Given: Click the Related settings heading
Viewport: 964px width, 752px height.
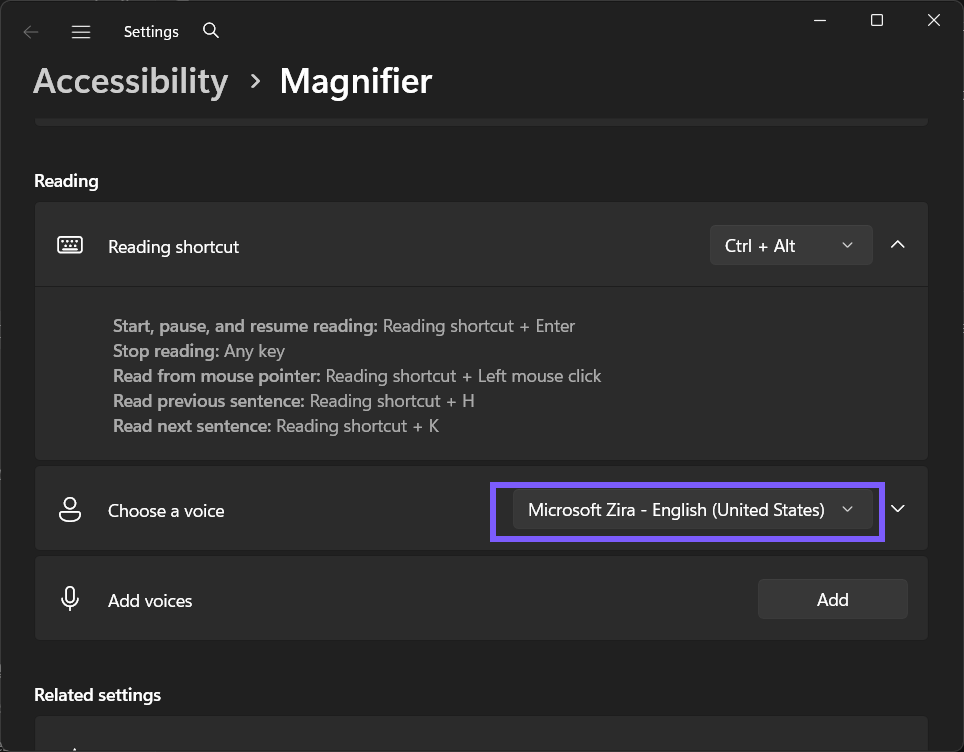Looking at the screenshot, I should (97, 695).
